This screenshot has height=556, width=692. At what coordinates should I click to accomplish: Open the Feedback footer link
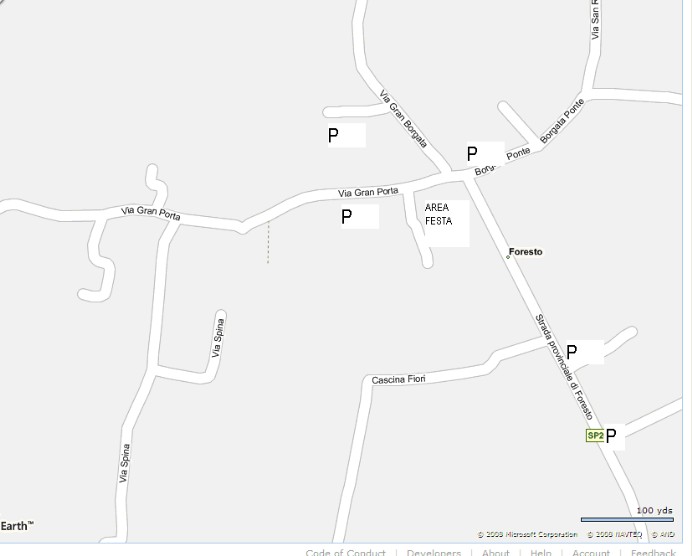pos(653,552)
